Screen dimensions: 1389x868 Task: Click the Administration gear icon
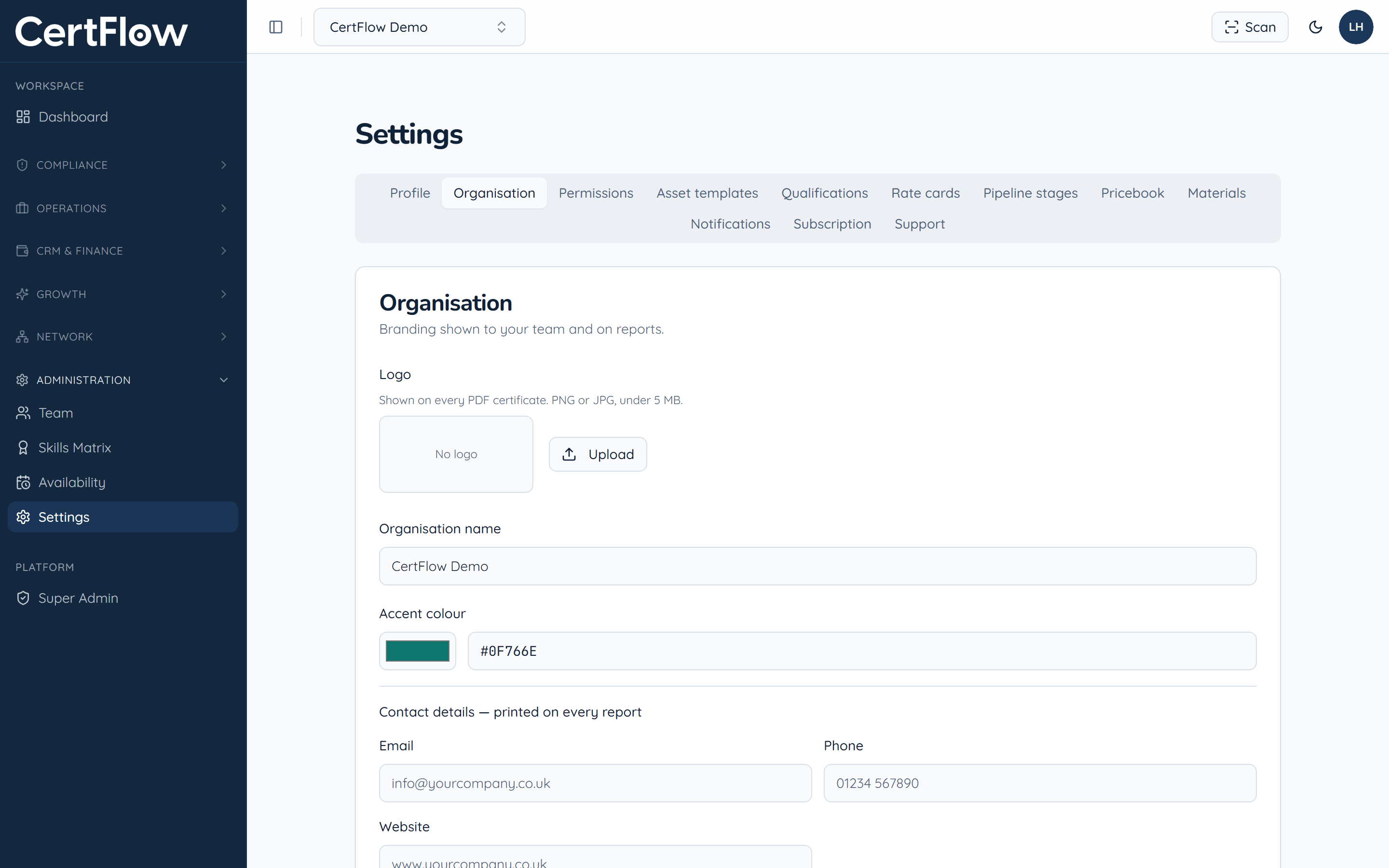click(x=22, y=380)
